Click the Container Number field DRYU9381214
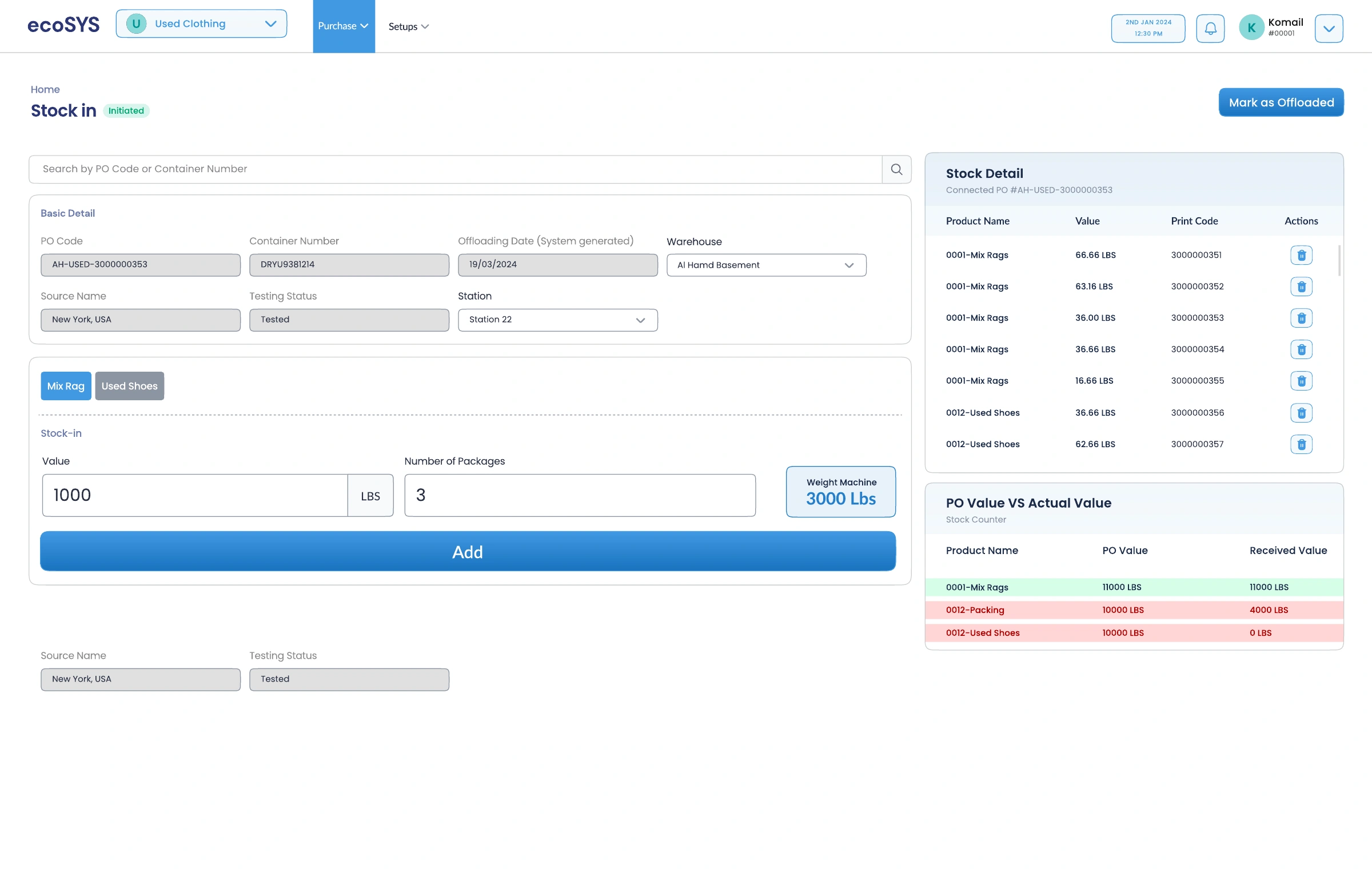1372x872 pixels. point(349,265)
